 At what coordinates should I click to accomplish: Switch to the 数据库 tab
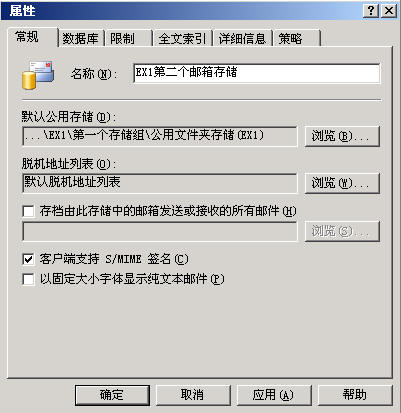pos(80,39)
